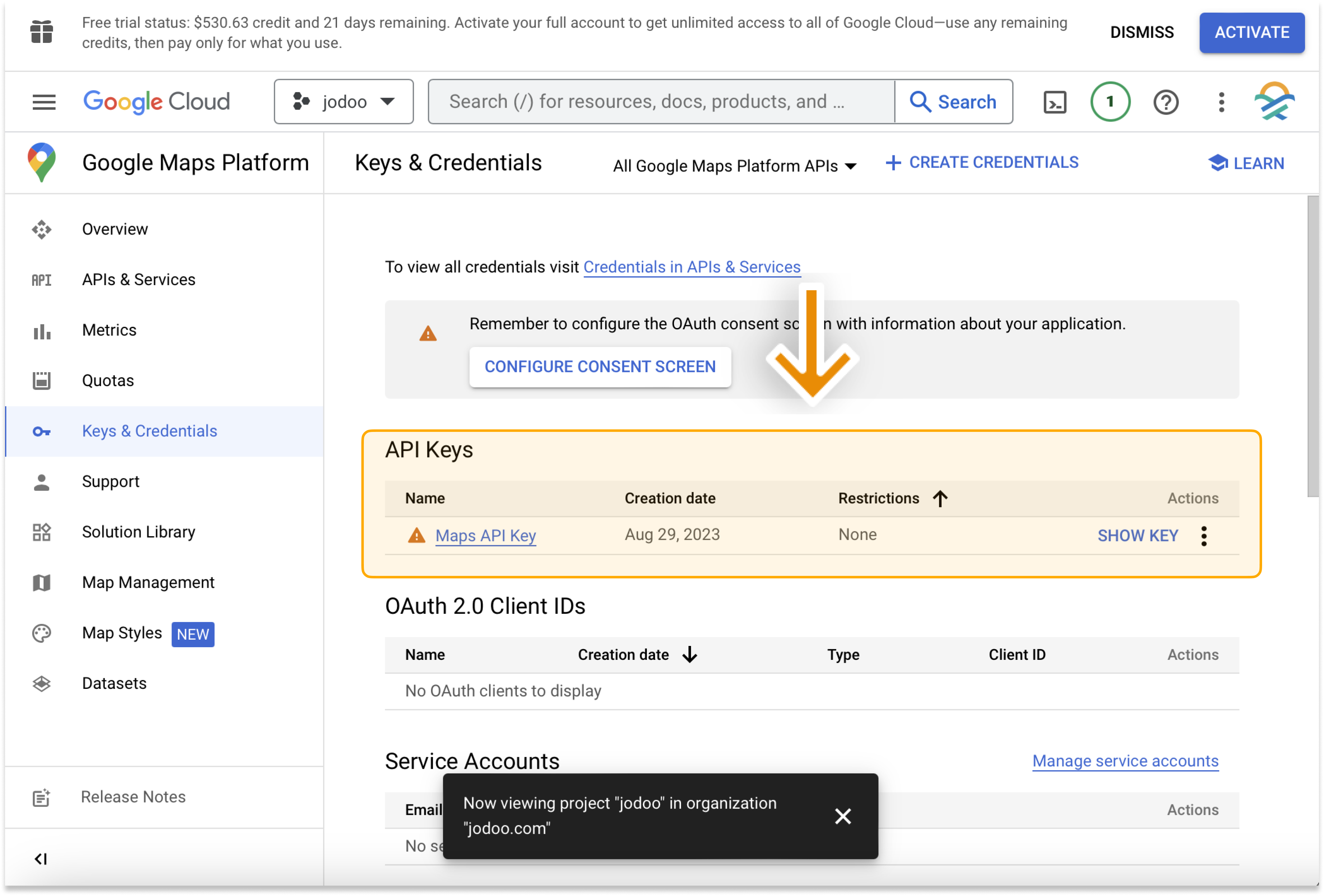
Task: Click CONFIGURE CONSENT SCREEN button
Action: pos(600,367)
